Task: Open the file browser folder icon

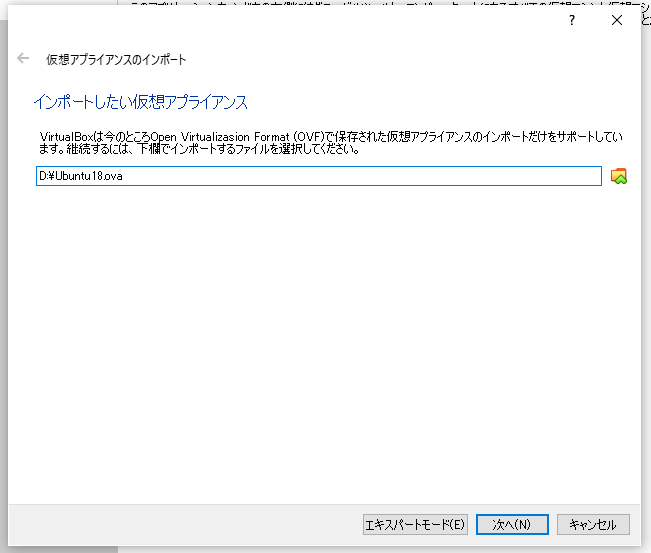Action: 619,176
